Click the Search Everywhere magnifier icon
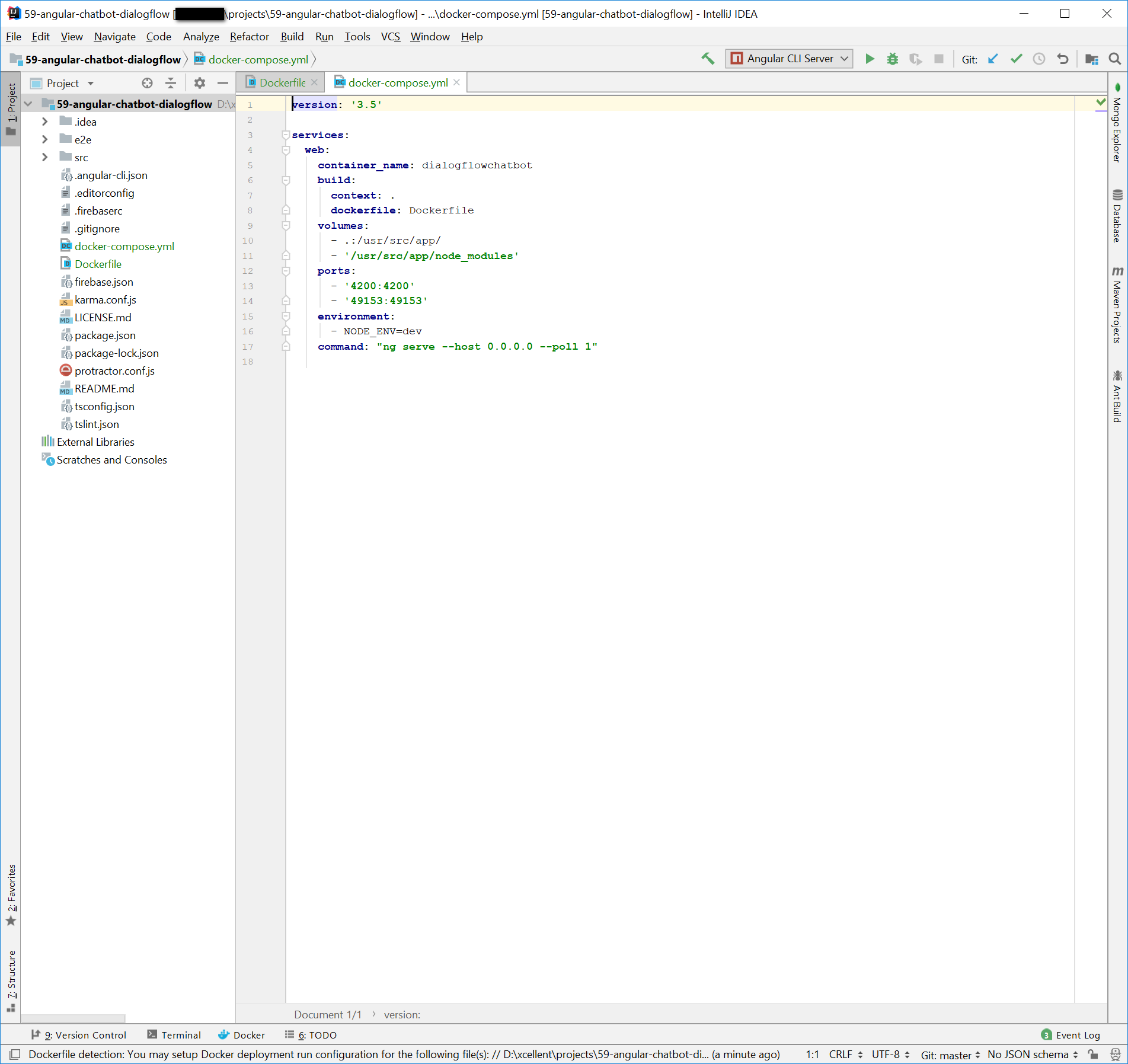The height and width of the screenshot is (1064, 1128). (1115, 59)
